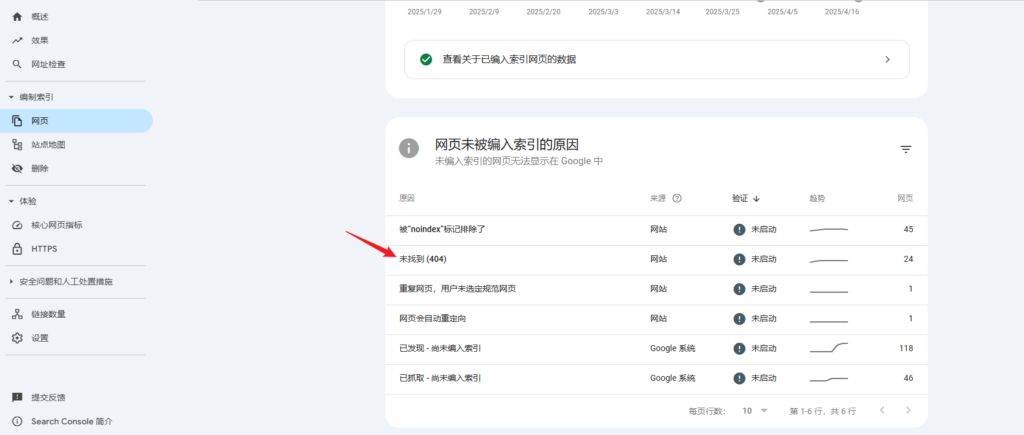
Task: Click the green checkmark icon in indexed data card
Action: [x=426, y=59]
